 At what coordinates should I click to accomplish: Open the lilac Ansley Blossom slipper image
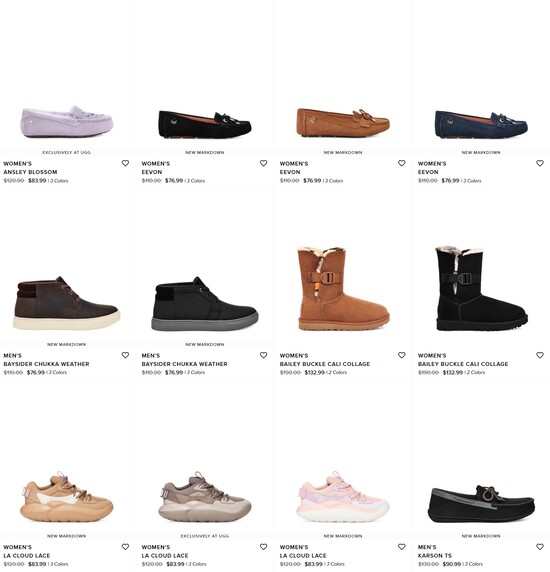pyautogui.click(x=66, y=122)
